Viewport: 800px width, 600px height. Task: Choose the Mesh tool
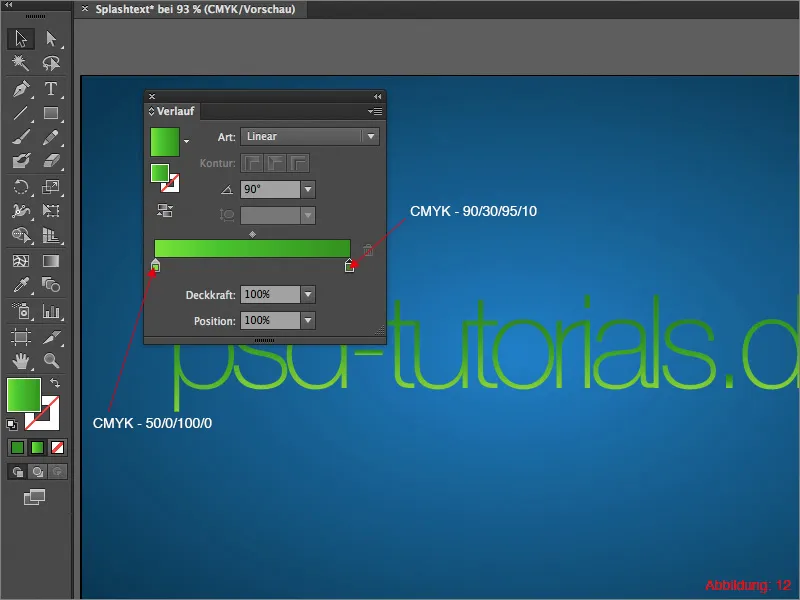(x=21, y=261)
